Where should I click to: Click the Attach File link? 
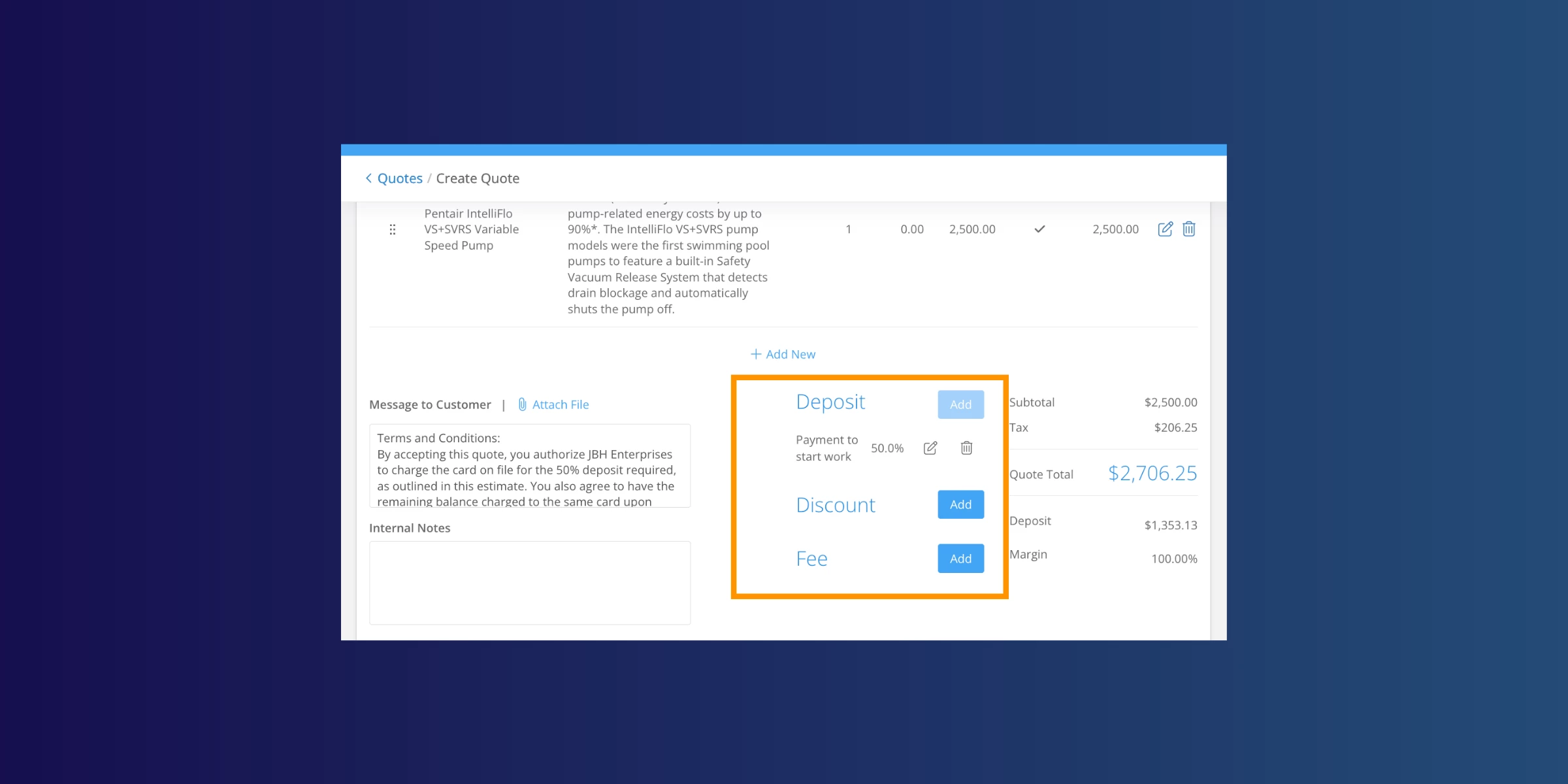pos(560,404)
